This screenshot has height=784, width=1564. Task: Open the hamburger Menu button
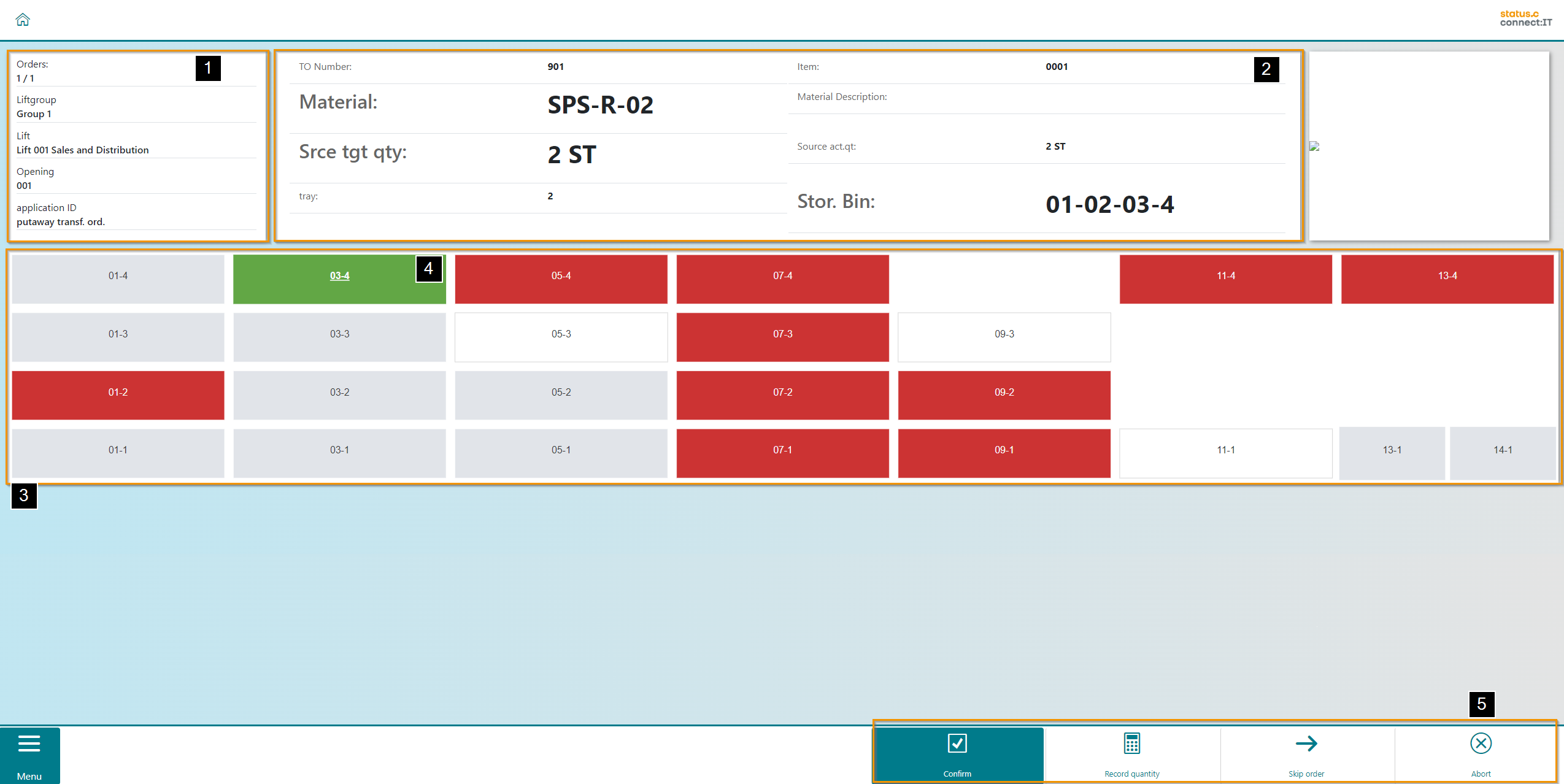pos(29,755)
